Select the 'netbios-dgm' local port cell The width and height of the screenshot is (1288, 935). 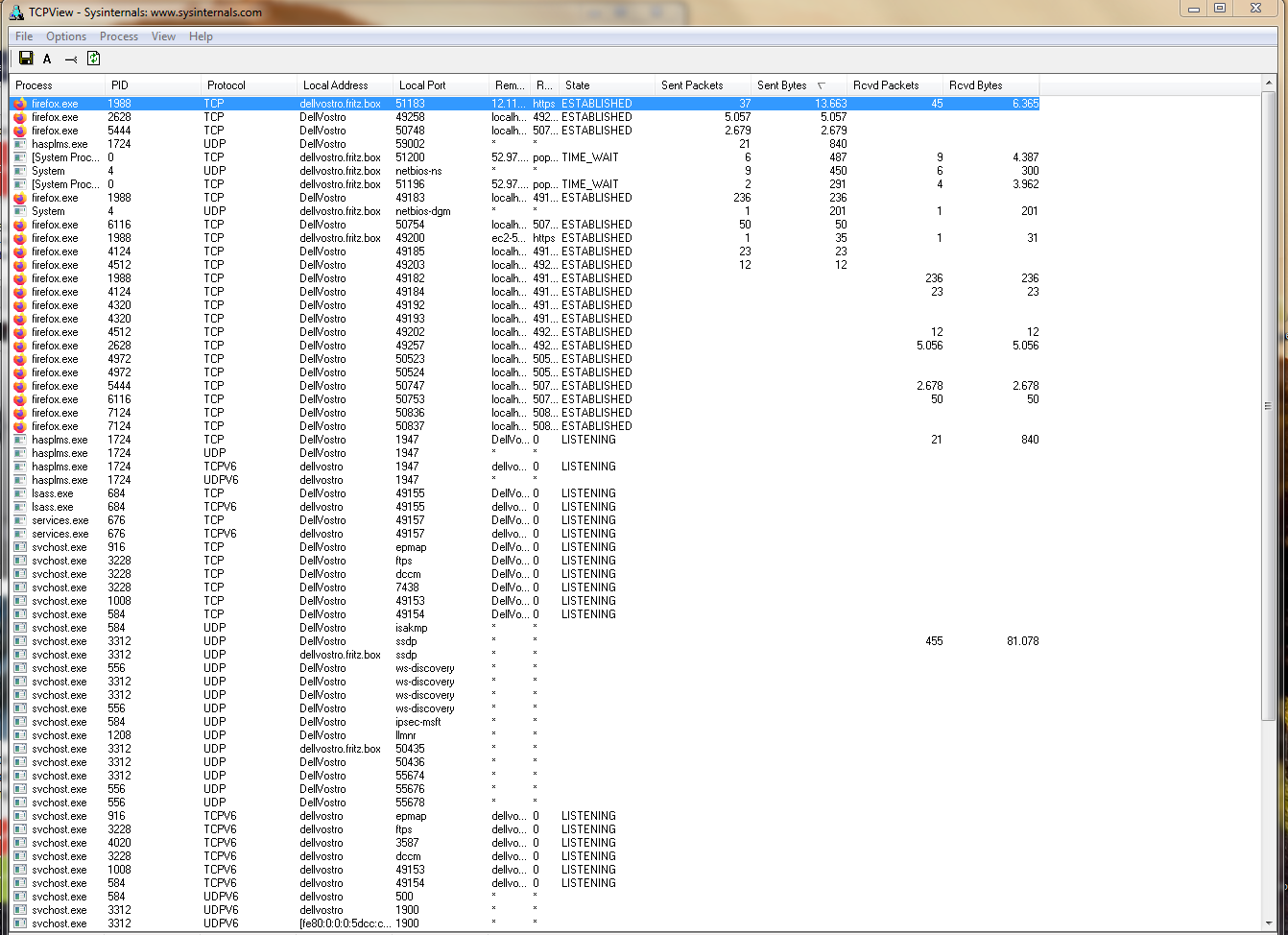[422, 211]
